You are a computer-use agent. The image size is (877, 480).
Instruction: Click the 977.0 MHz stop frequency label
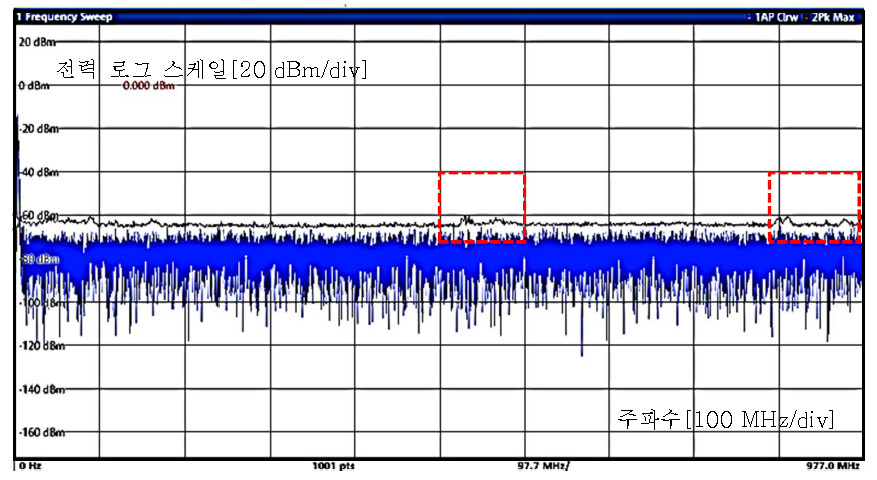point(834,466)
